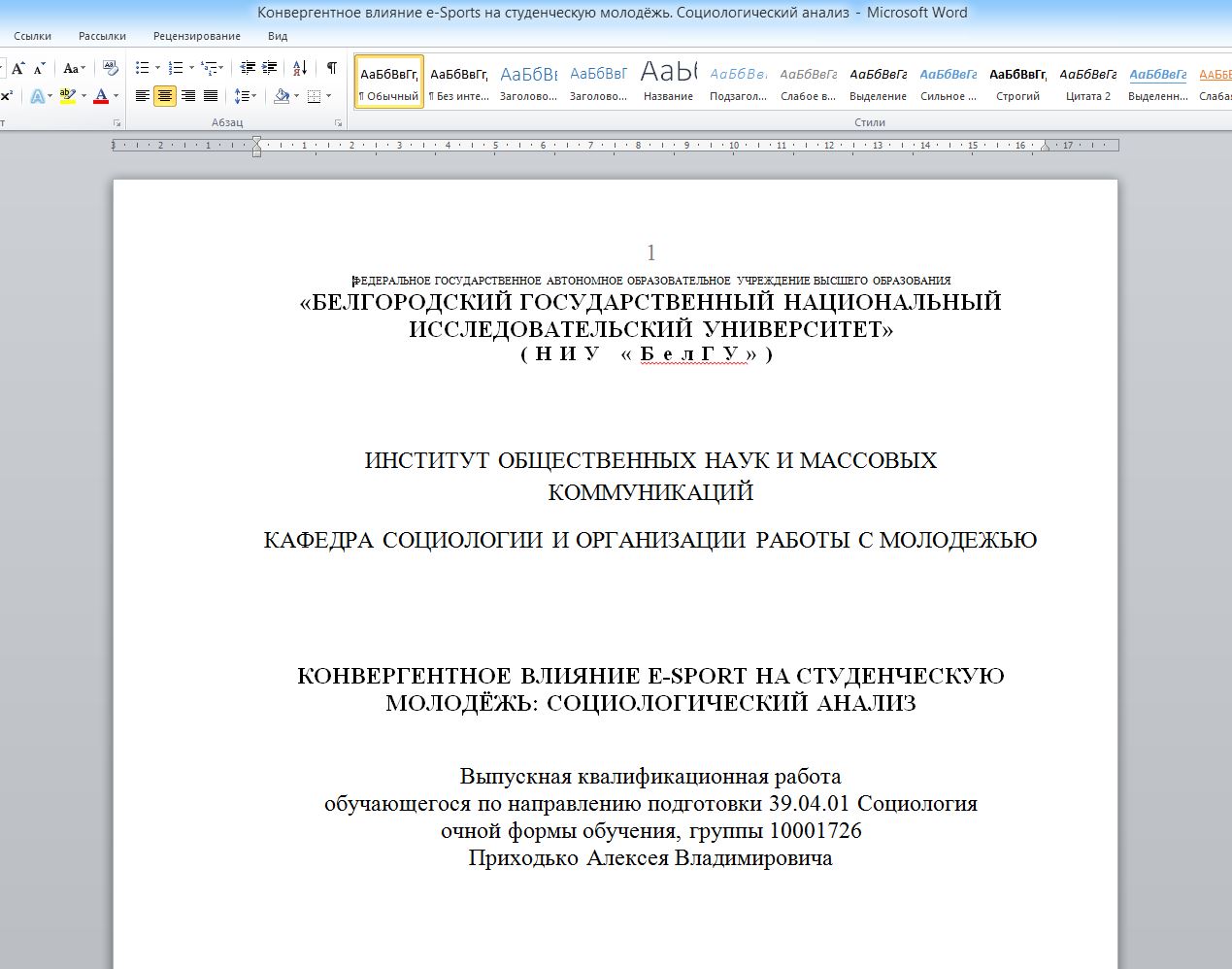Open line and paragraph spacing options
The height and width of the screenshot is (969, 1232).
tap(245, 96)
